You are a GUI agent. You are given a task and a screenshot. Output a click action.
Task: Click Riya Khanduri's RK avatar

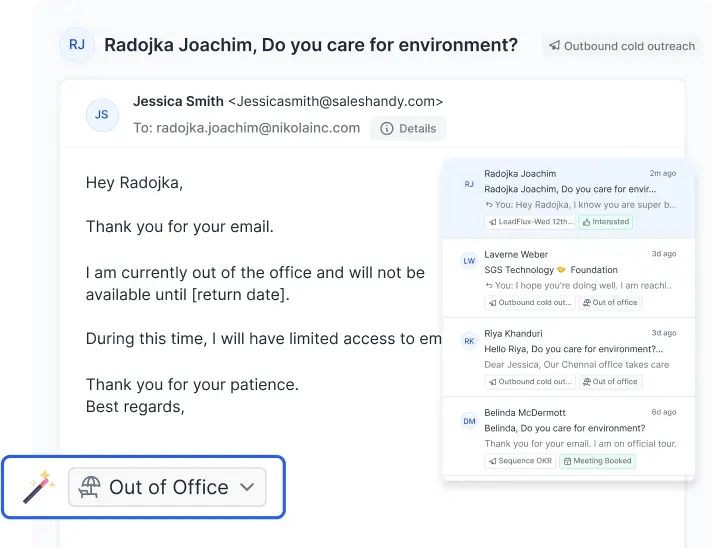pyautogui.click(x=468, y=341)
